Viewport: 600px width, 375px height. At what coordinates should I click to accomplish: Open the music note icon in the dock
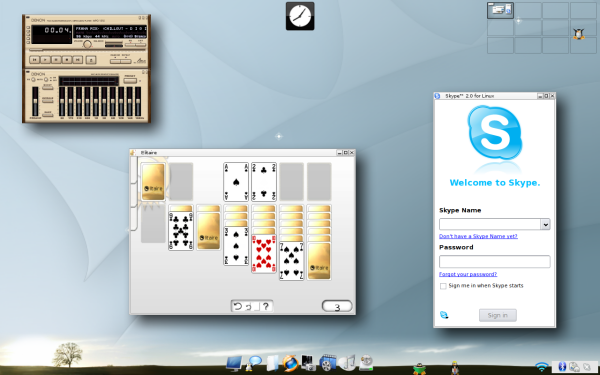click(x=347, y=363)
